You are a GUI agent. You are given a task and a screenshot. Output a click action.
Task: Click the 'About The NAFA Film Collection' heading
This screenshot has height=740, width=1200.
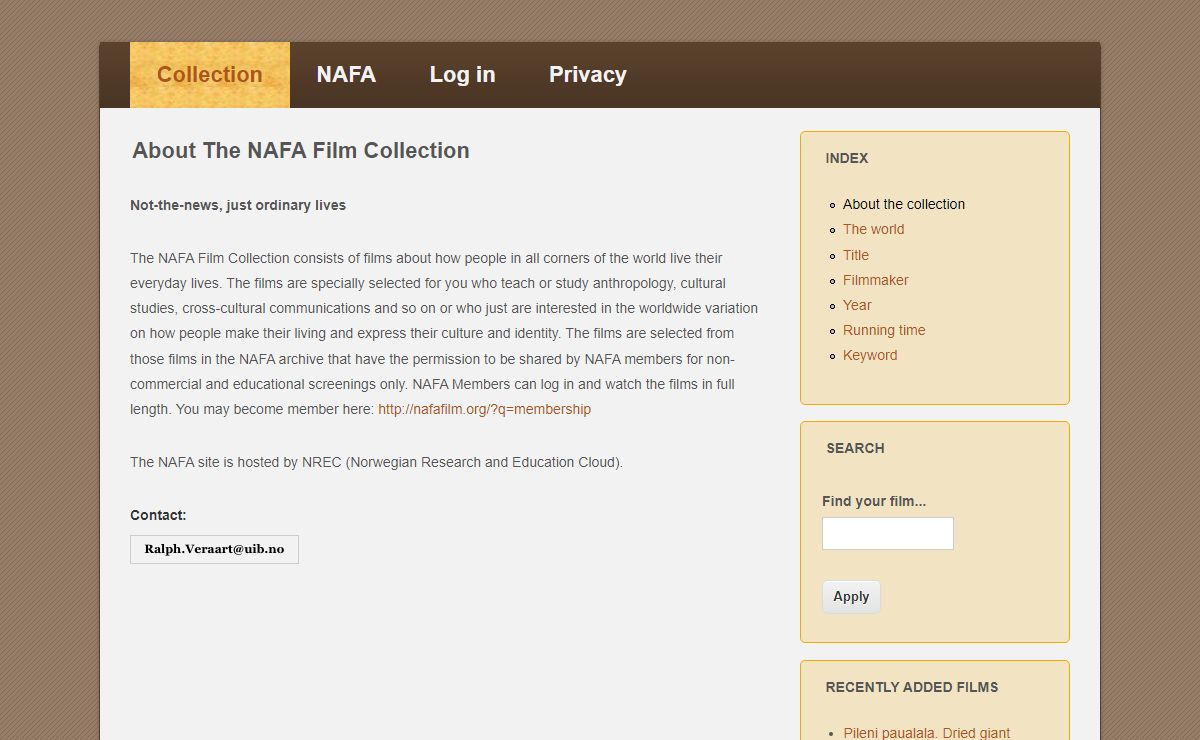(301, 151)
